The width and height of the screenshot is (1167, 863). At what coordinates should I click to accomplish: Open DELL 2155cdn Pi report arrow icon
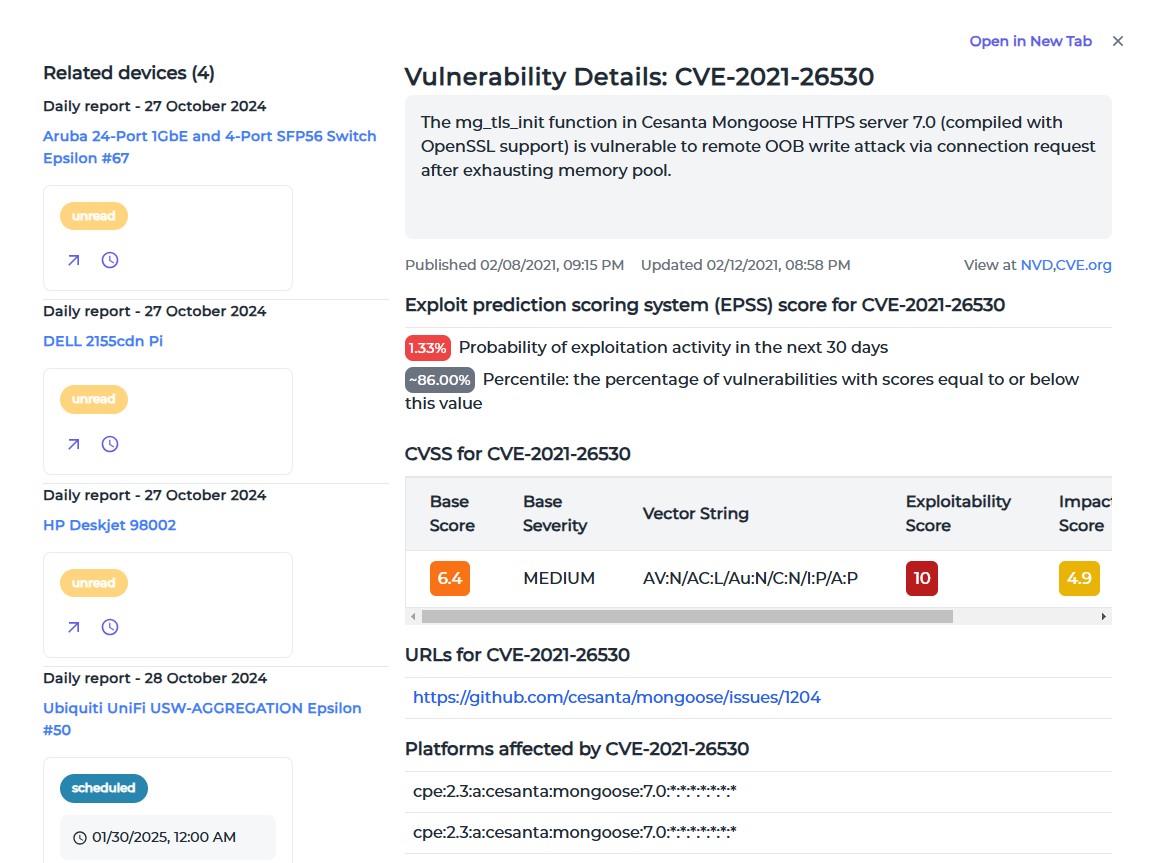pyautogui.click(x=73, y=444)
